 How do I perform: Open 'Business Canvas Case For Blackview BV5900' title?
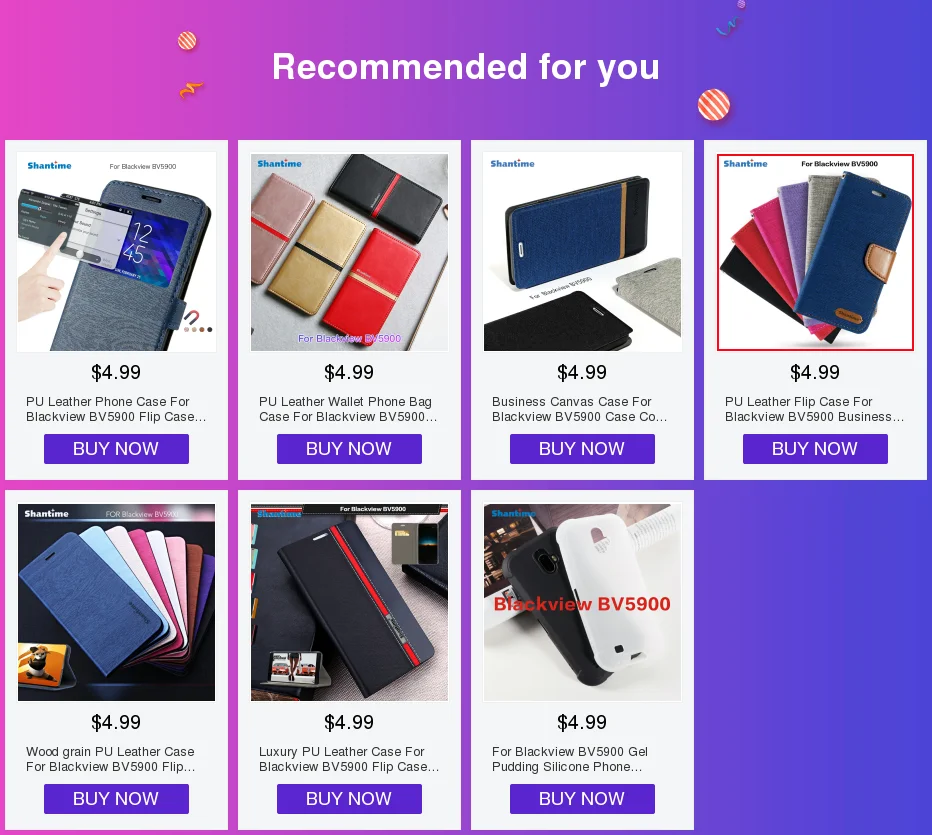click(580, 409)
